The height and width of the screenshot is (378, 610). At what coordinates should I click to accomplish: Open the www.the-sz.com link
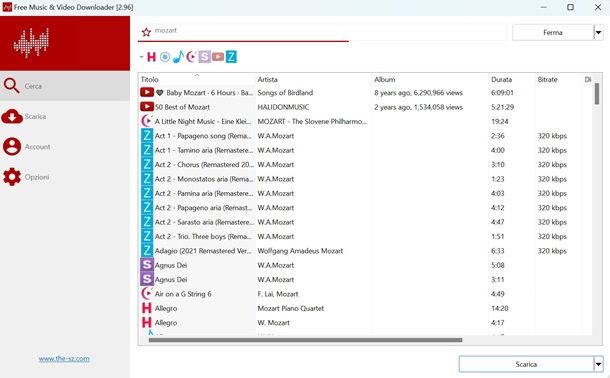pos(64,359)
